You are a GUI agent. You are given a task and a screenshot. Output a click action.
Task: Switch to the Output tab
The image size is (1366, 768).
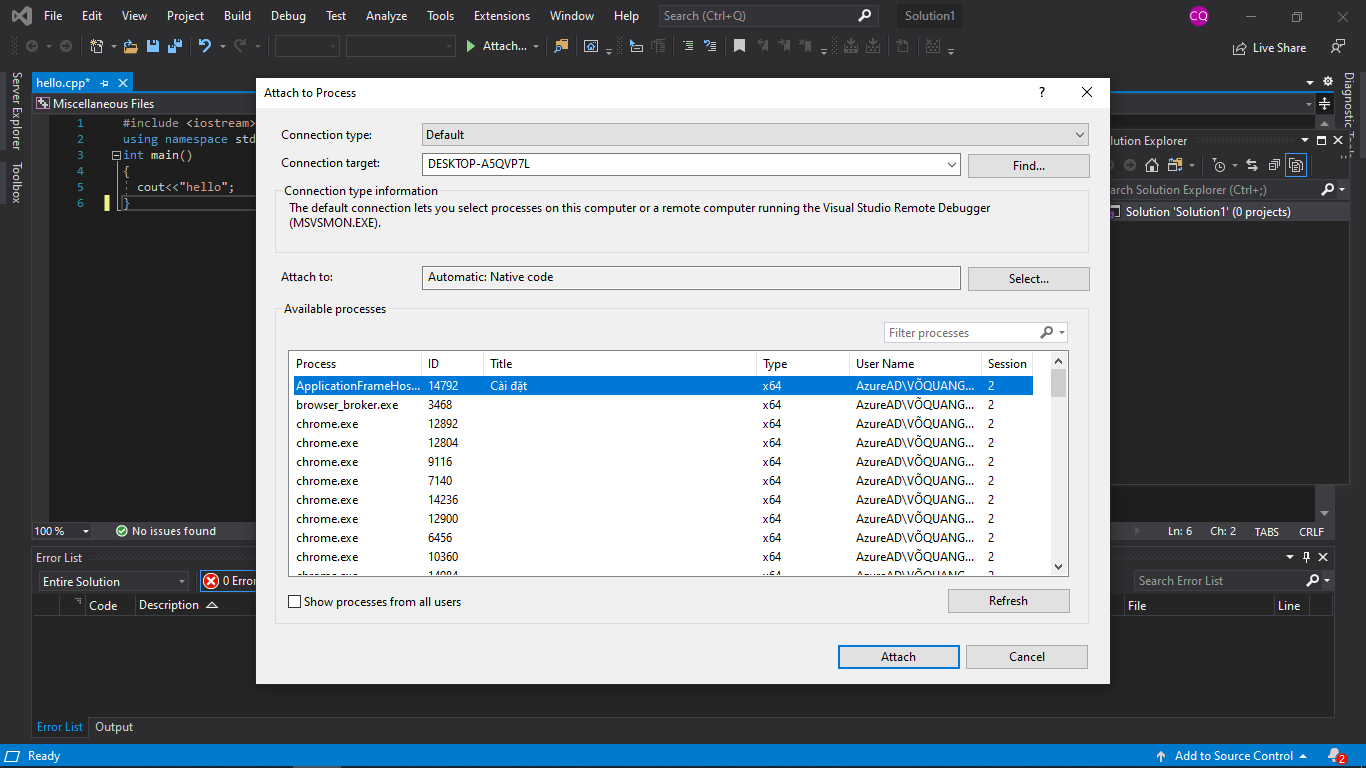[x=114, y=727]
